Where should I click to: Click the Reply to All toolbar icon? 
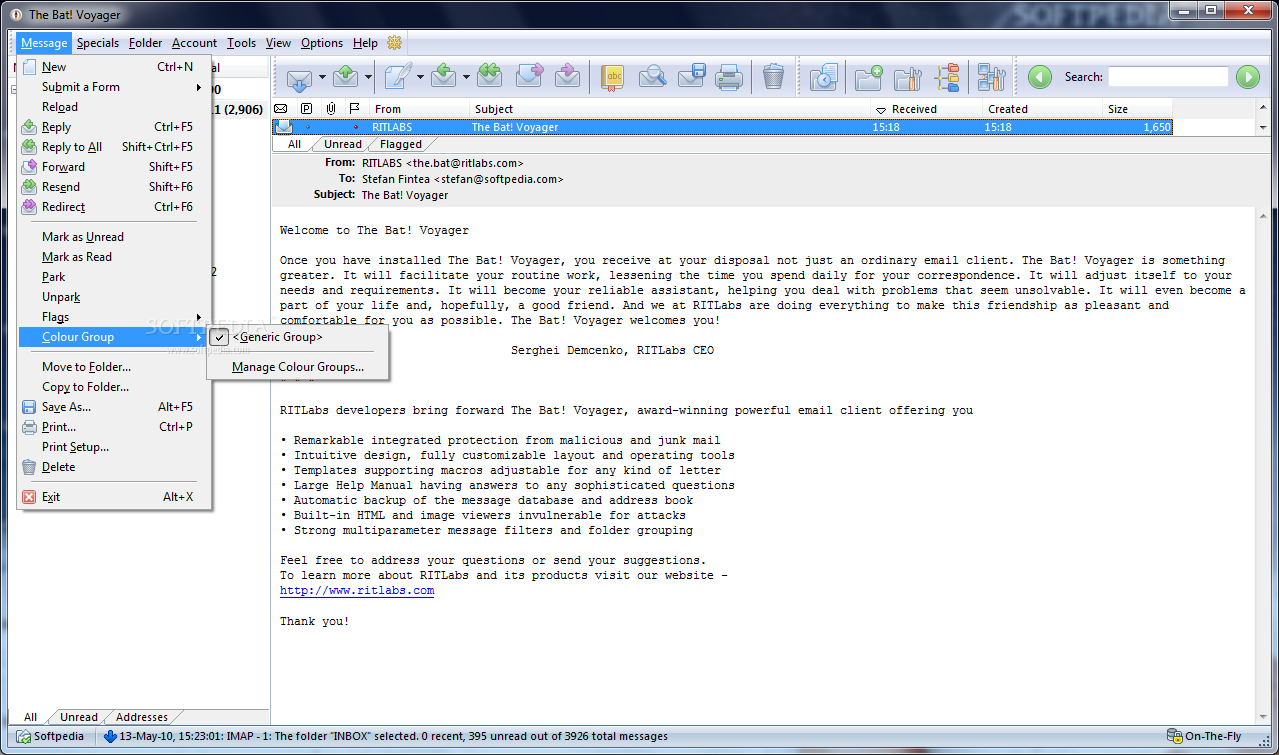(489, 77)
